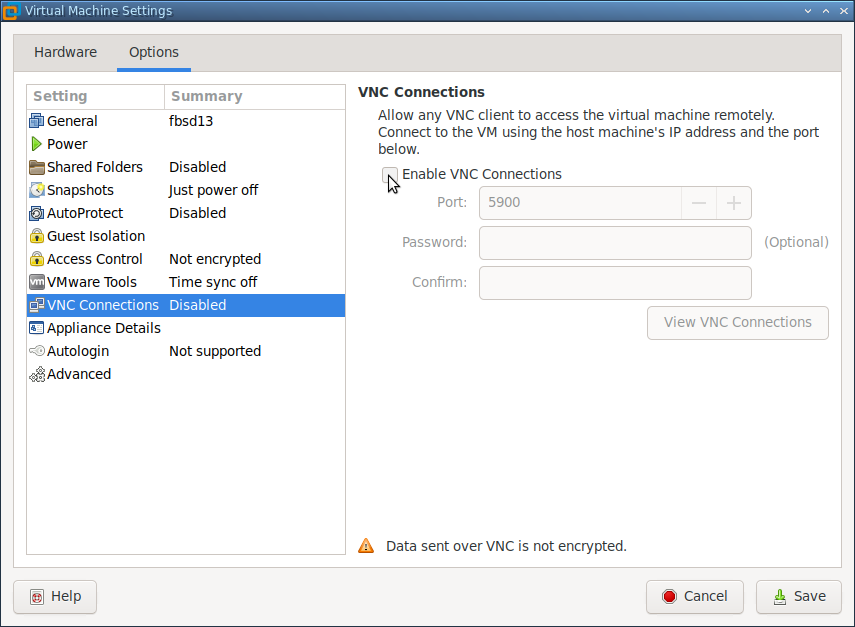Decrease the VNC port with minus button
Viewport: 855px width, 627px height.
(699, 203)
